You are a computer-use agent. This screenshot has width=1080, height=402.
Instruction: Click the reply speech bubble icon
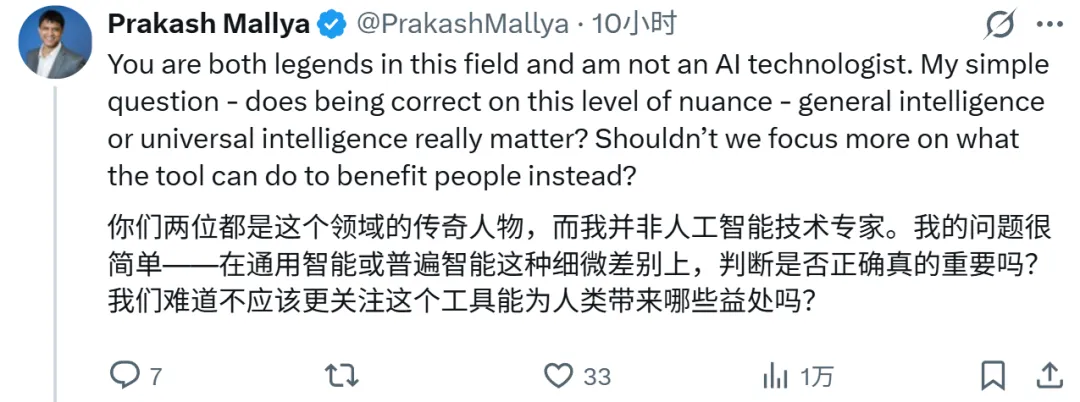point(124,376)
